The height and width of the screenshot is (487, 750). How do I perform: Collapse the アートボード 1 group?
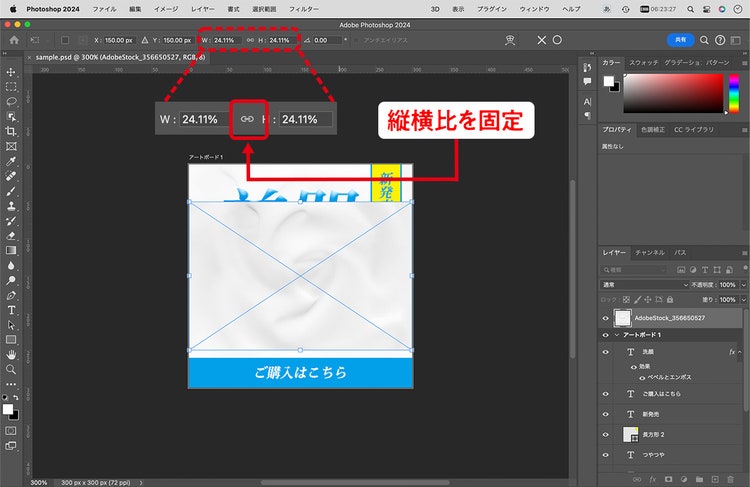click(x=617, y=335)
